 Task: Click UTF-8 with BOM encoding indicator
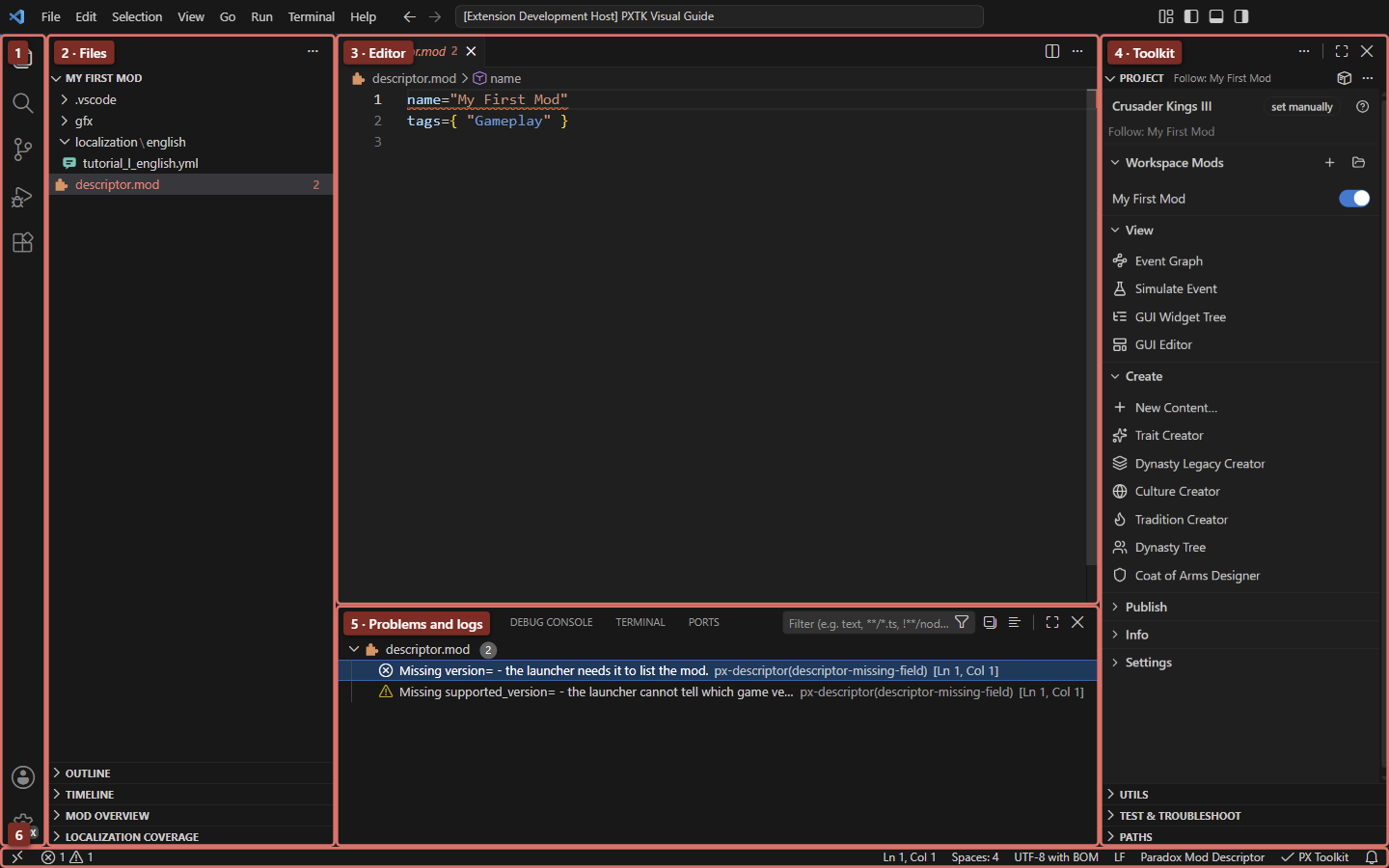[x=1056, y=857]
